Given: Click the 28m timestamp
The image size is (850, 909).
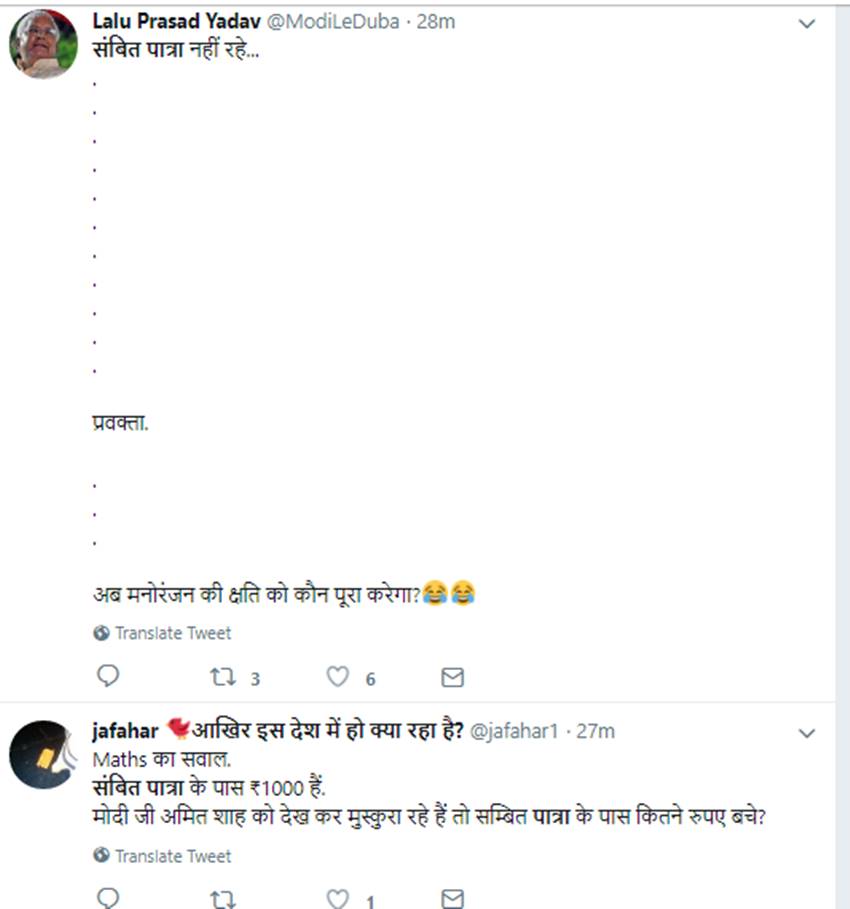Looking at the screenshot, I should [435, 21].
